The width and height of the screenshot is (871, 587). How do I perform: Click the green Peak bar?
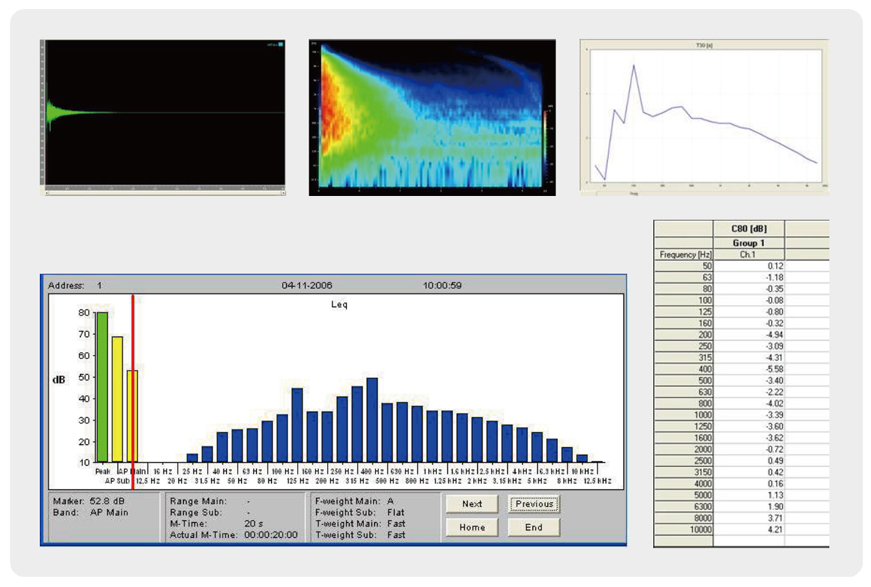(x=103, y=387)
